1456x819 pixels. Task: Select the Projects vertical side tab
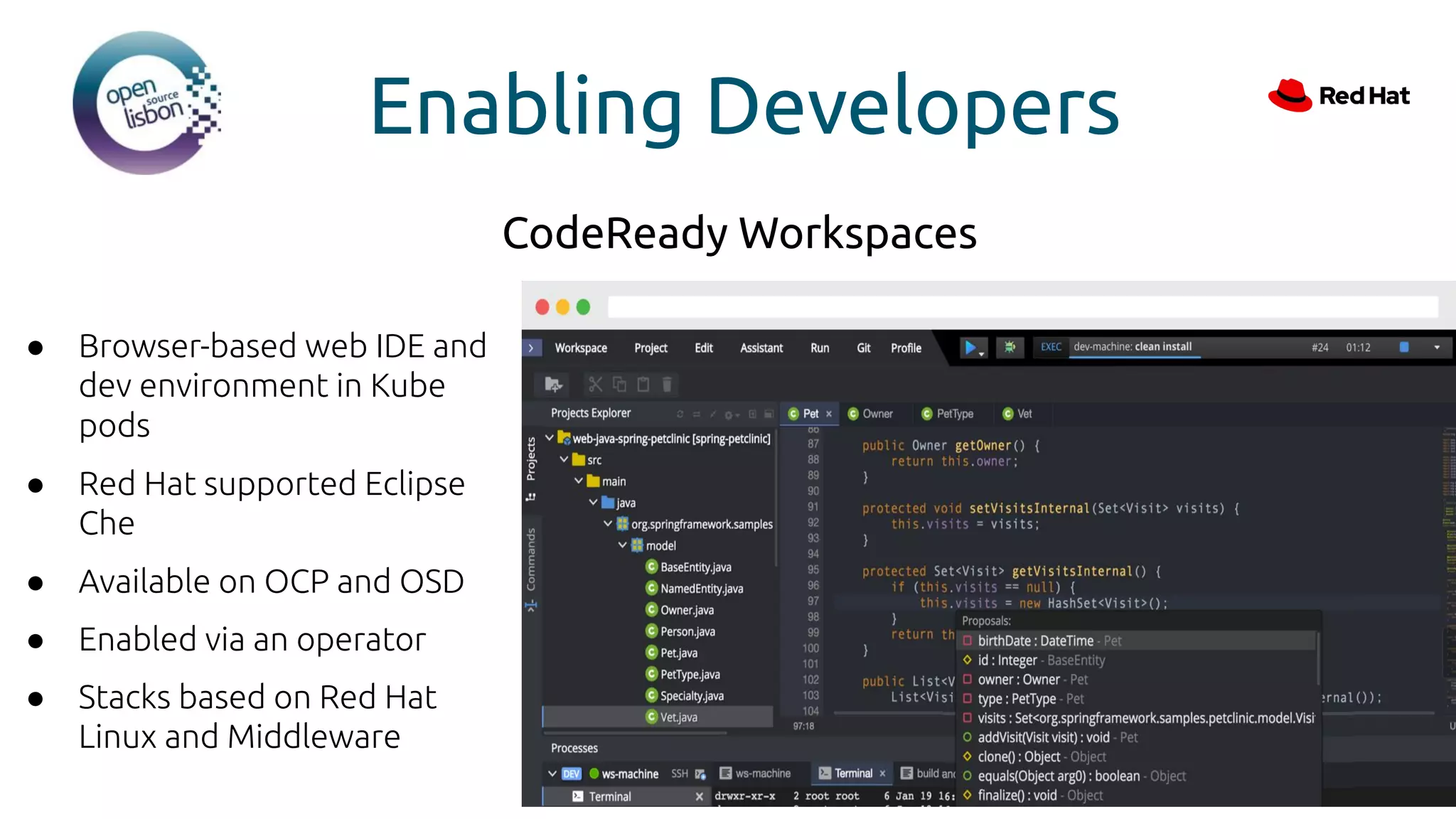click(x=531, y=459)
